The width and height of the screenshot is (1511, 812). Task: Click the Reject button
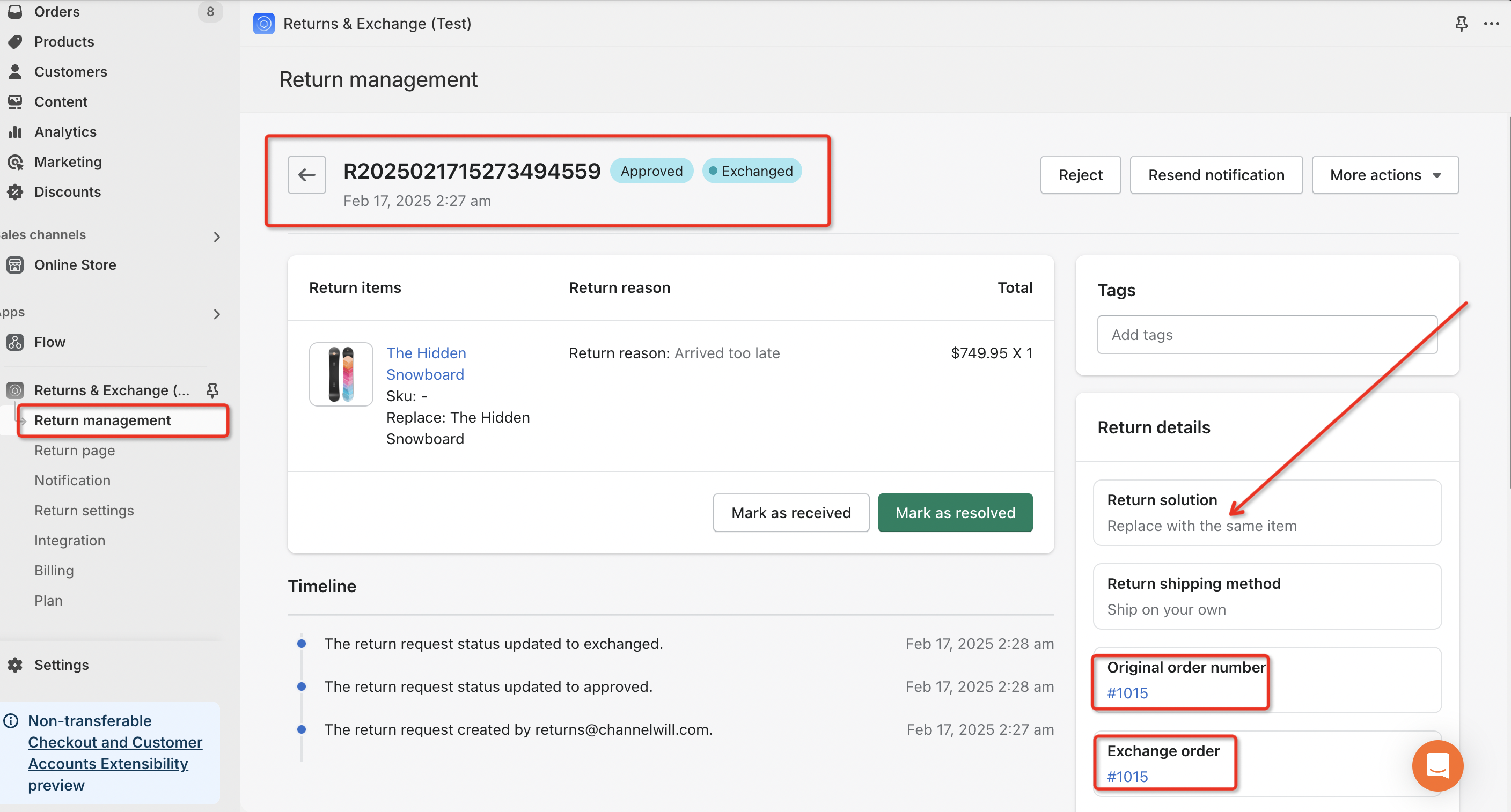point(1080,175)
